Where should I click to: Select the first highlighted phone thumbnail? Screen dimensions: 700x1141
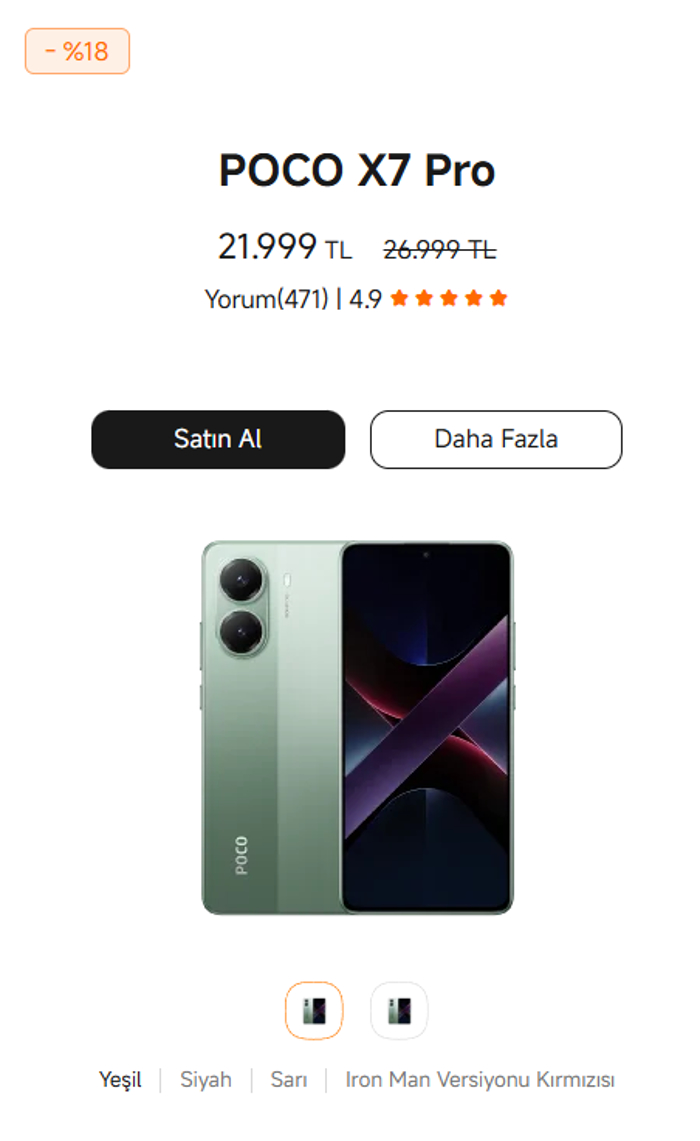click(x=314, y=1011)
